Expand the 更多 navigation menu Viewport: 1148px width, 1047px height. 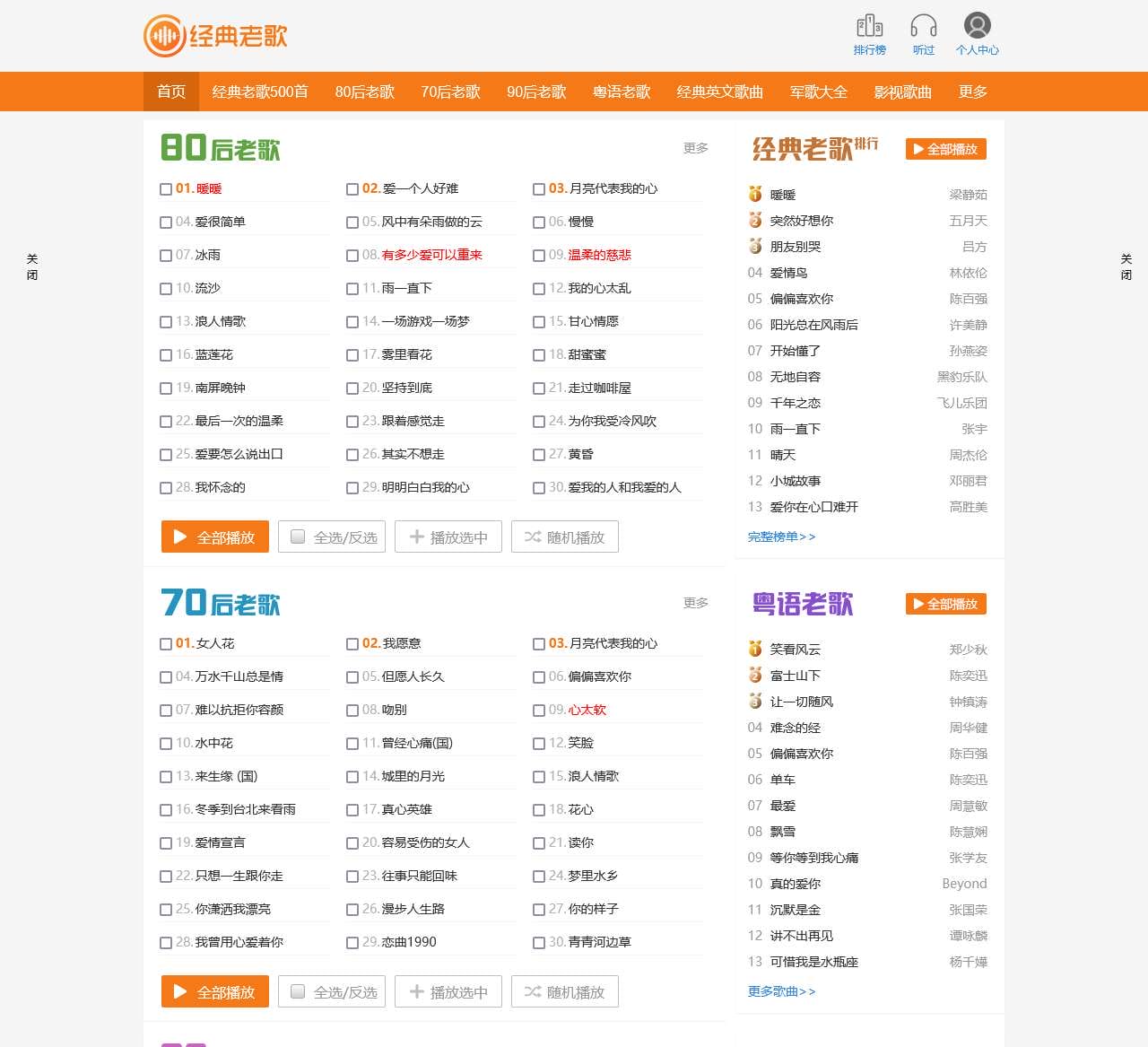coord(973,92)
